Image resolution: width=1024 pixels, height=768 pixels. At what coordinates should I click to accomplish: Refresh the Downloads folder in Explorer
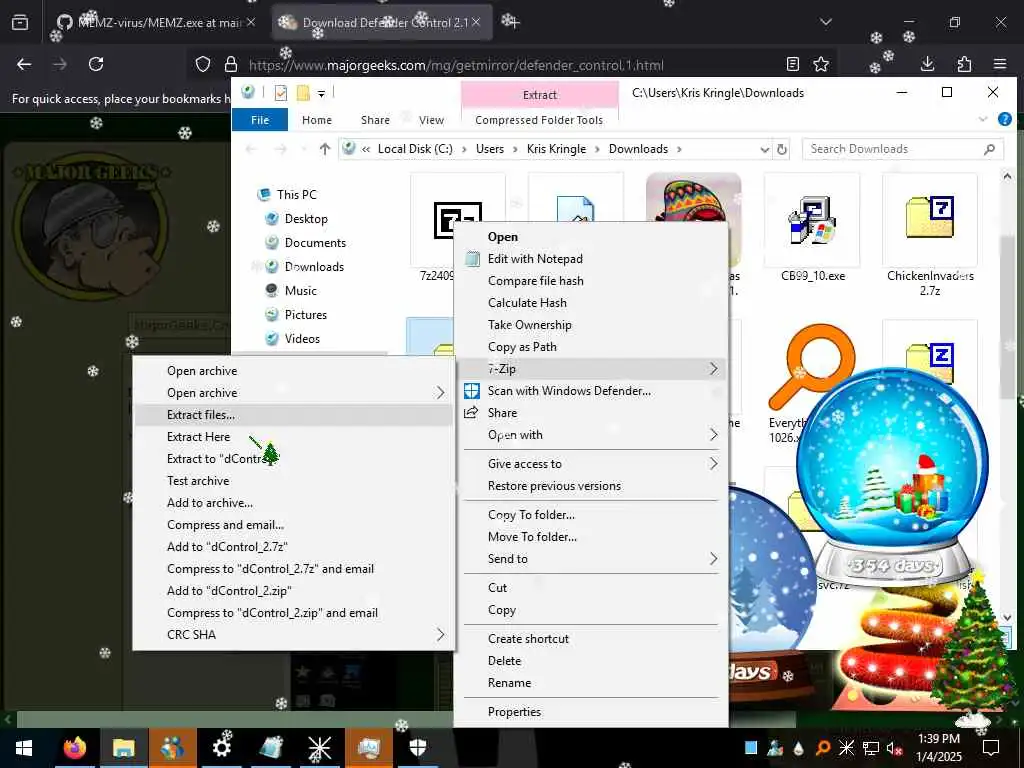[x=782, y=150]
